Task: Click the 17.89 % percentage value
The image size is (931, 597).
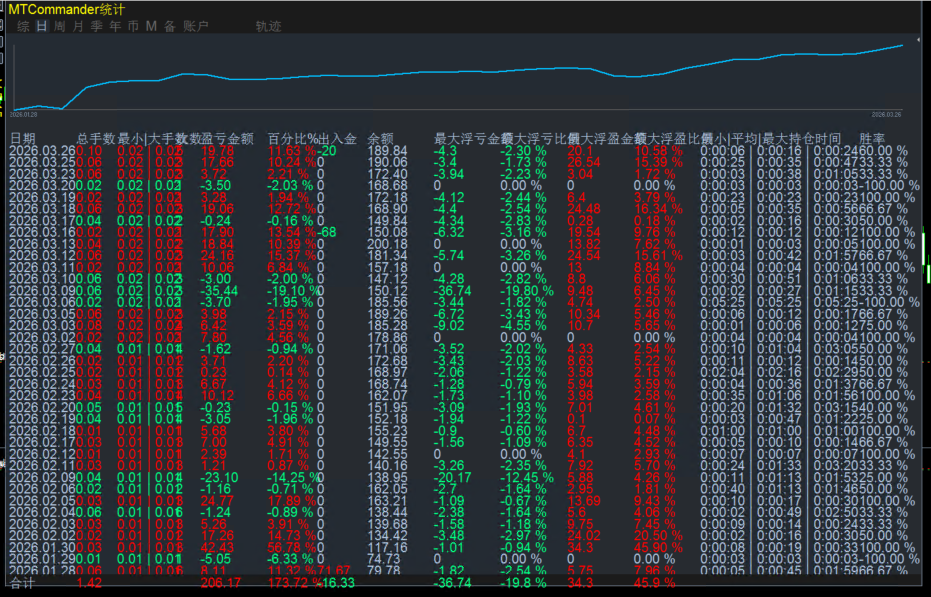Action: click(x=292, y=501)
